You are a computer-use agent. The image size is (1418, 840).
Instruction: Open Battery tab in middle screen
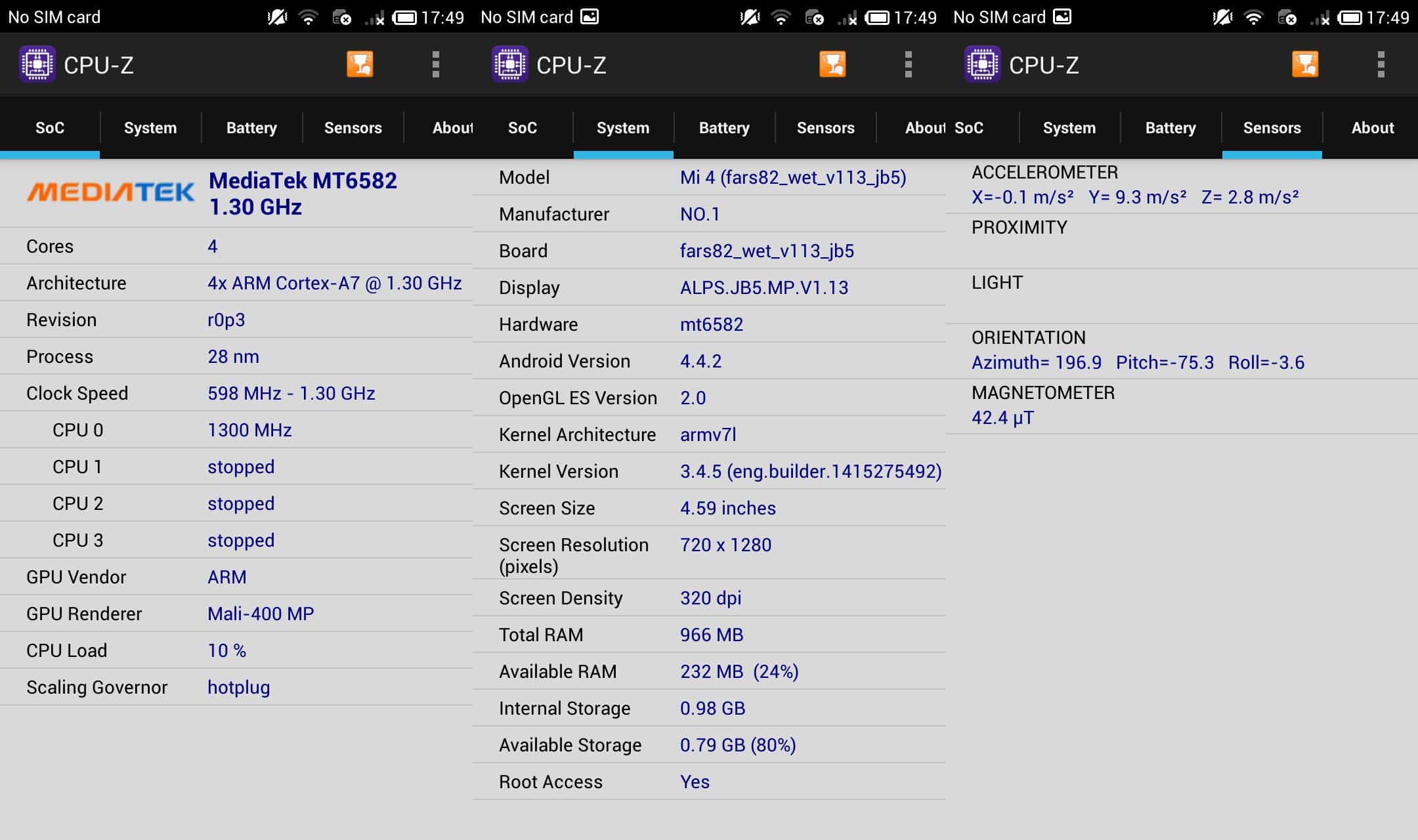point(724,128)
